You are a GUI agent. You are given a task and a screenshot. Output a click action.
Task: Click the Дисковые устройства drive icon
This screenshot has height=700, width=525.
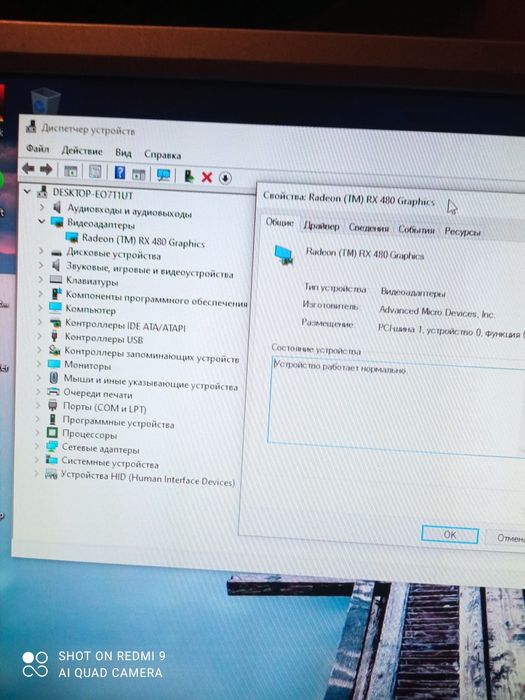coord(56,253)
